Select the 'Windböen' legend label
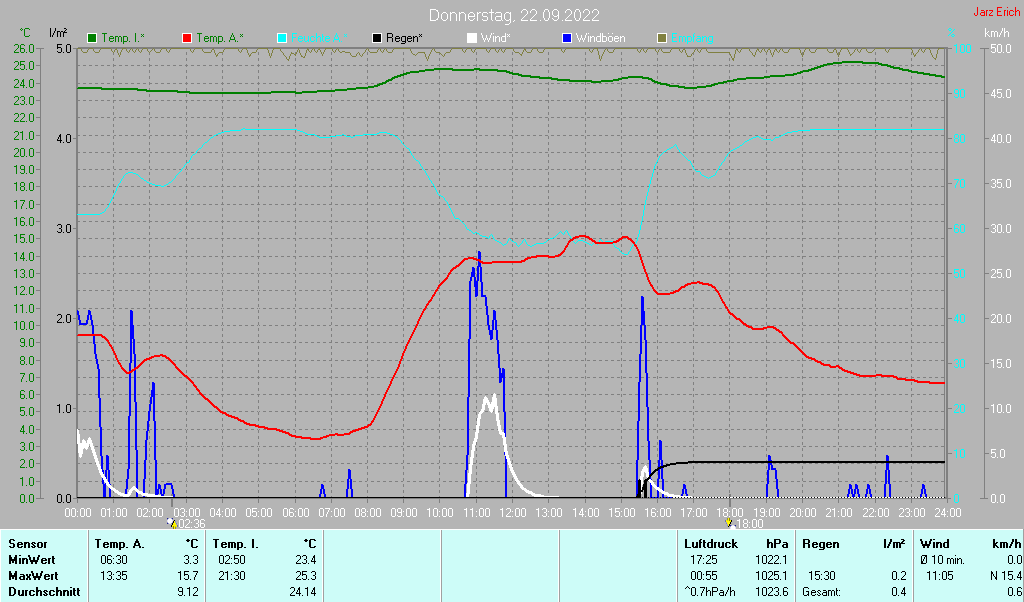This screenshot has width=1024, height=602. [x=600, y=39]
